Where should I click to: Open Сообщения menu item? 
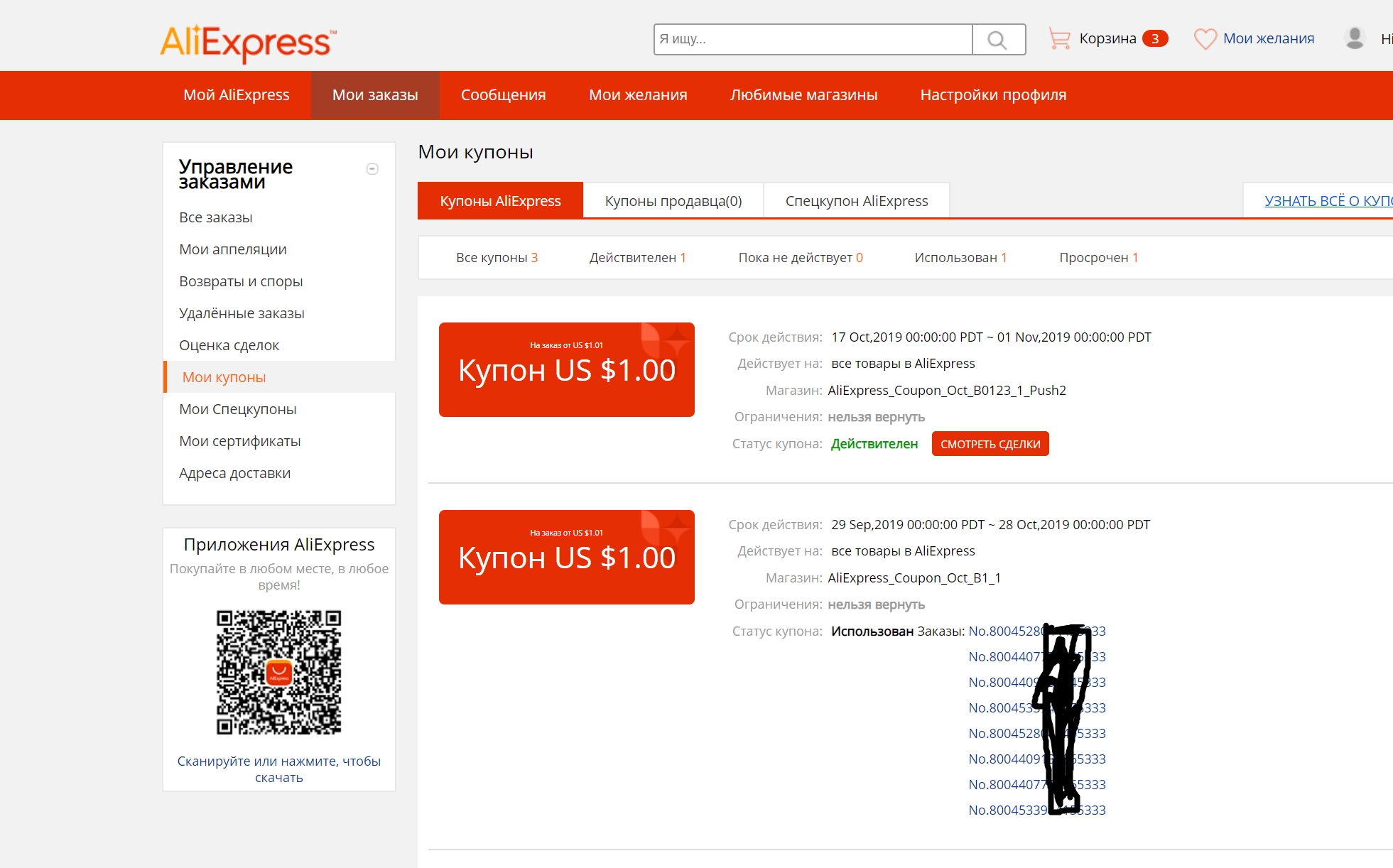[x=504, y=95]
